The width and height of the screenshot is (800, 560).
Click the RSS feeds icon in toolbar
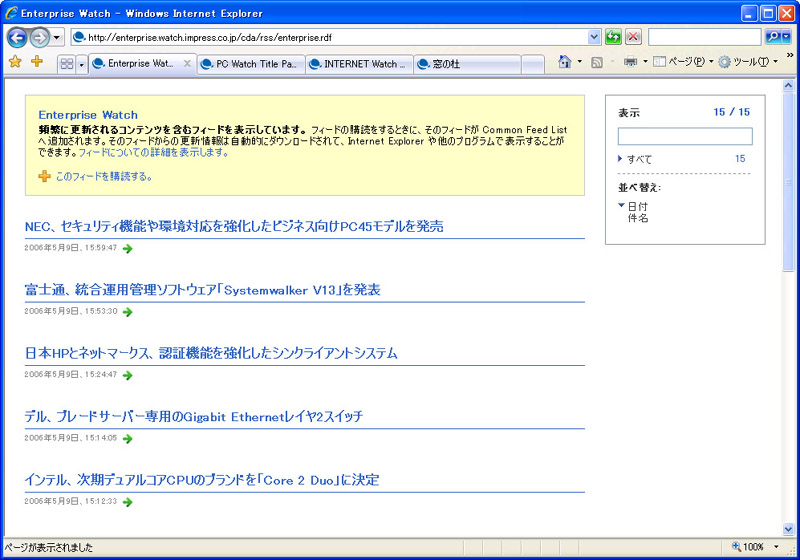[596, 62]
